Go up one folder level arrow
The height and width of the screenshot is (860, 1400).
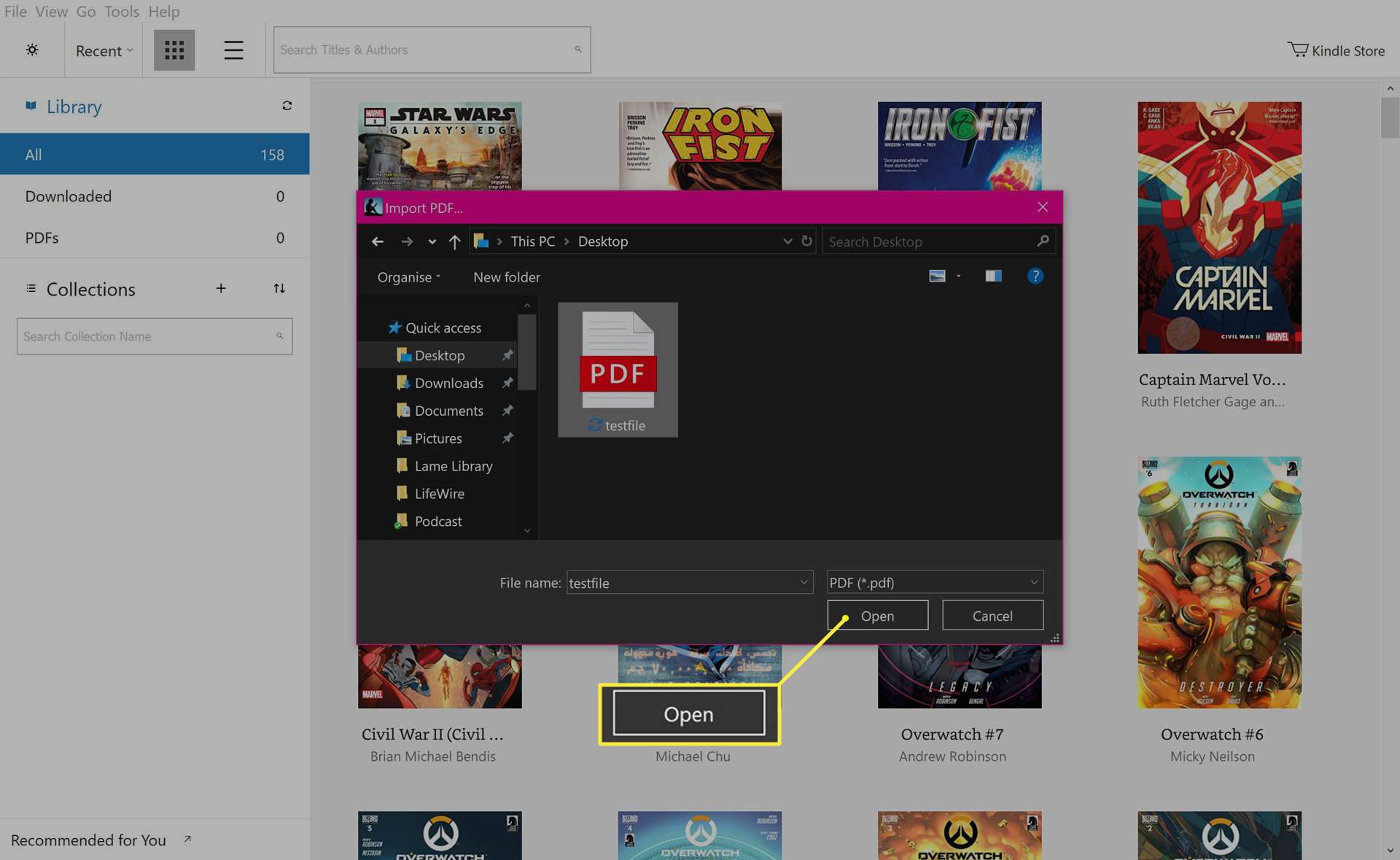click(x=454, y=241)
